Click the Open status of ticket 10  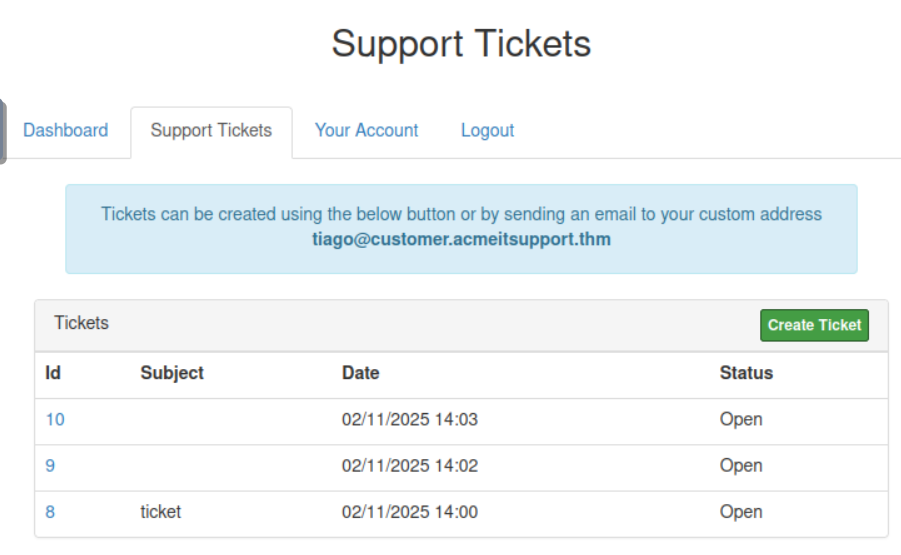coord(741,419)
